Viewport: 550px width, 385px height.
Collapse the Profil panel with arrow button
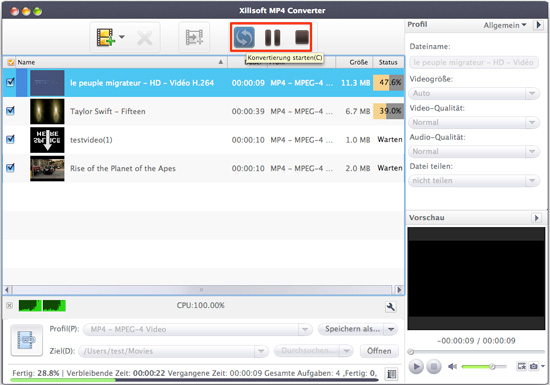click(x=538, y=25)
